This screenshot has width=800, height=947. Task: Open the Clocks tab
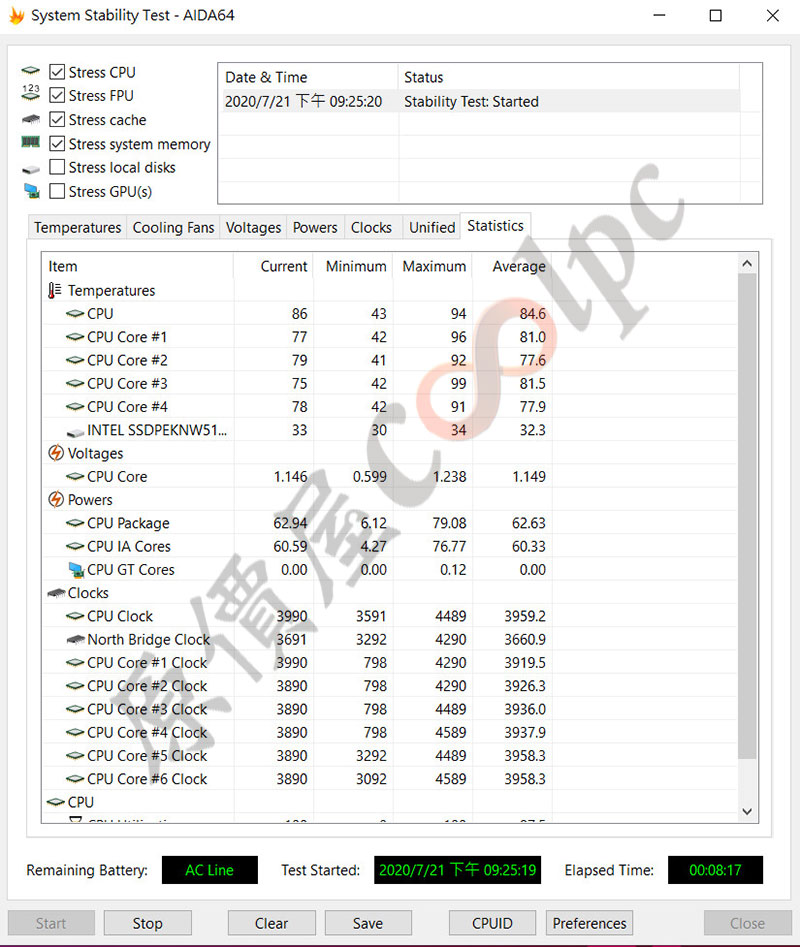(x=371, y=228)
